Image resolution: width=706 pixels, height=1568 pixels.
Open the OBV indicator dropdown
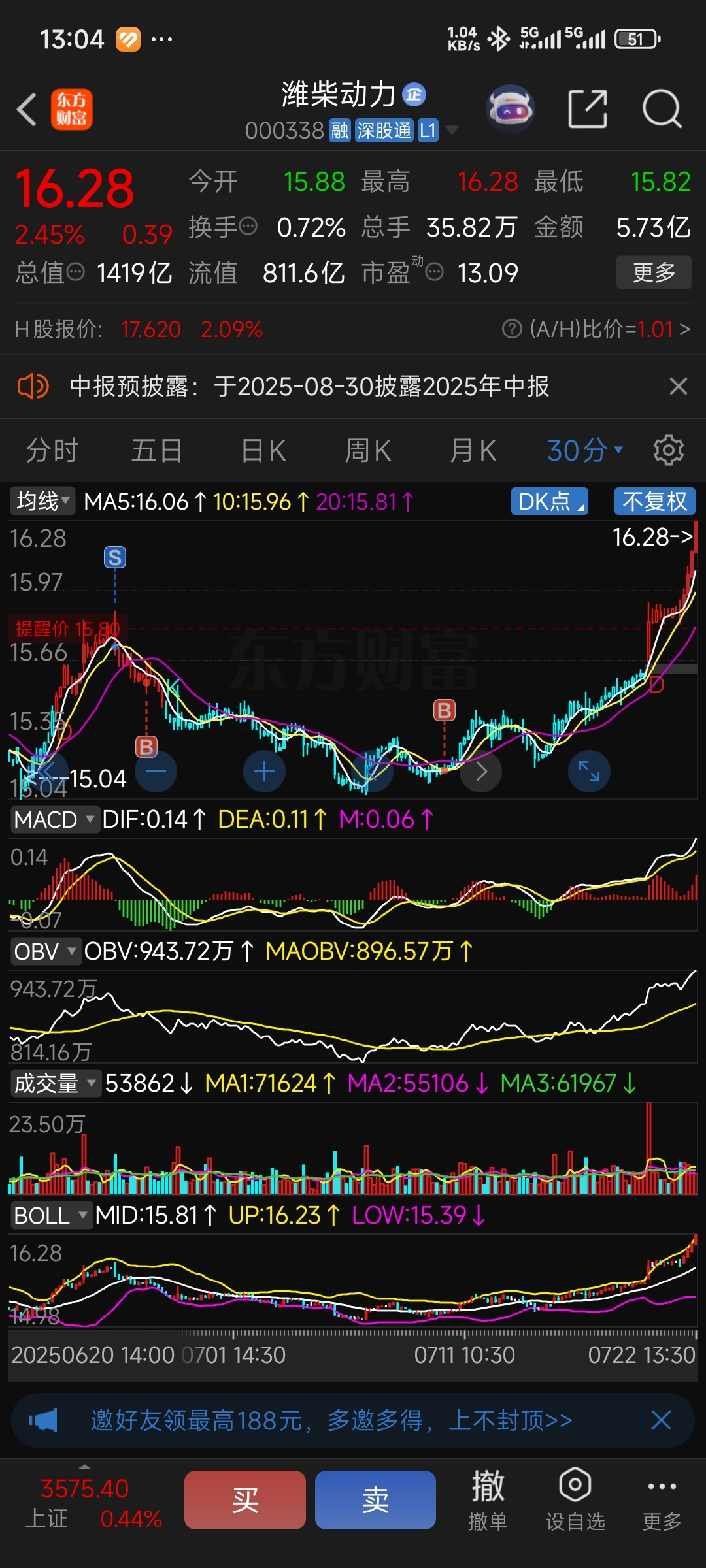pos(46,951)
